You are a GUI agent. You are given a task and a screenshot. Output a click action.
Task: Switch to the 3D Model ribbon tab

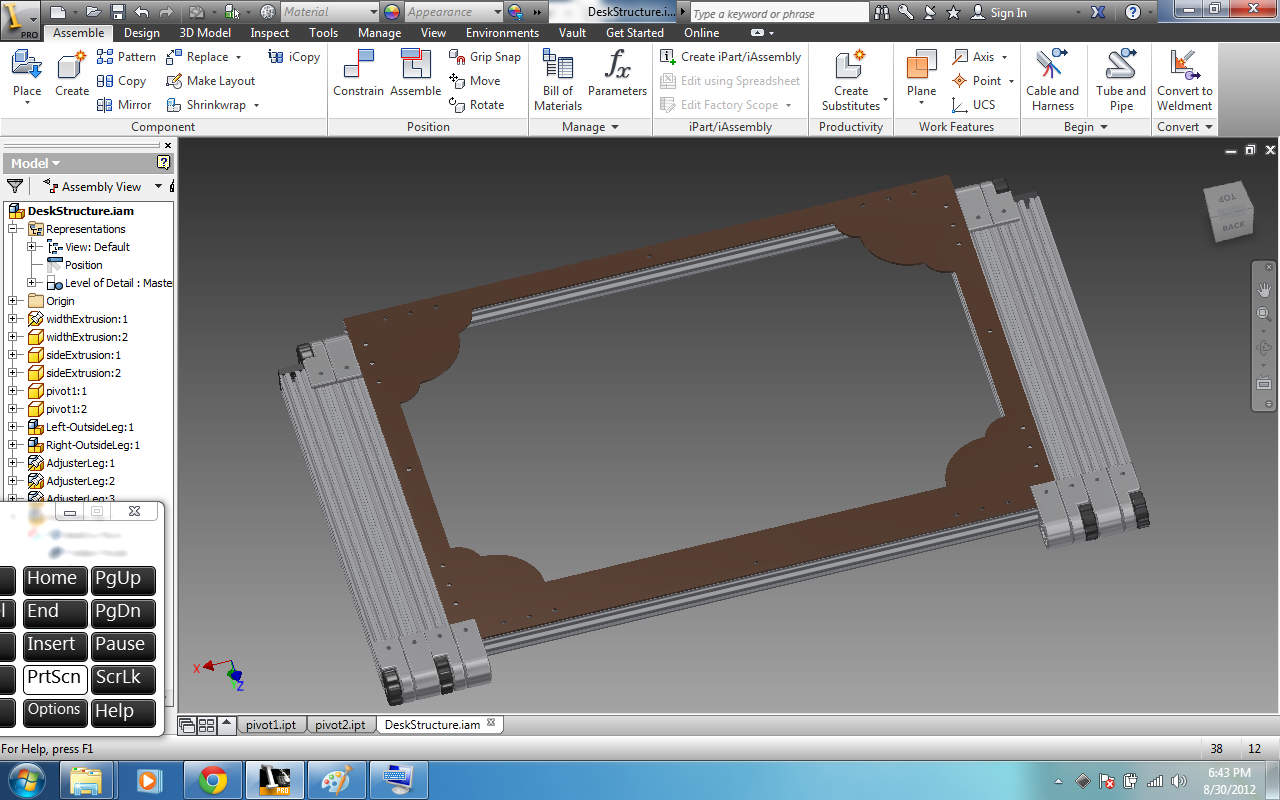click(x=205, y=33)
